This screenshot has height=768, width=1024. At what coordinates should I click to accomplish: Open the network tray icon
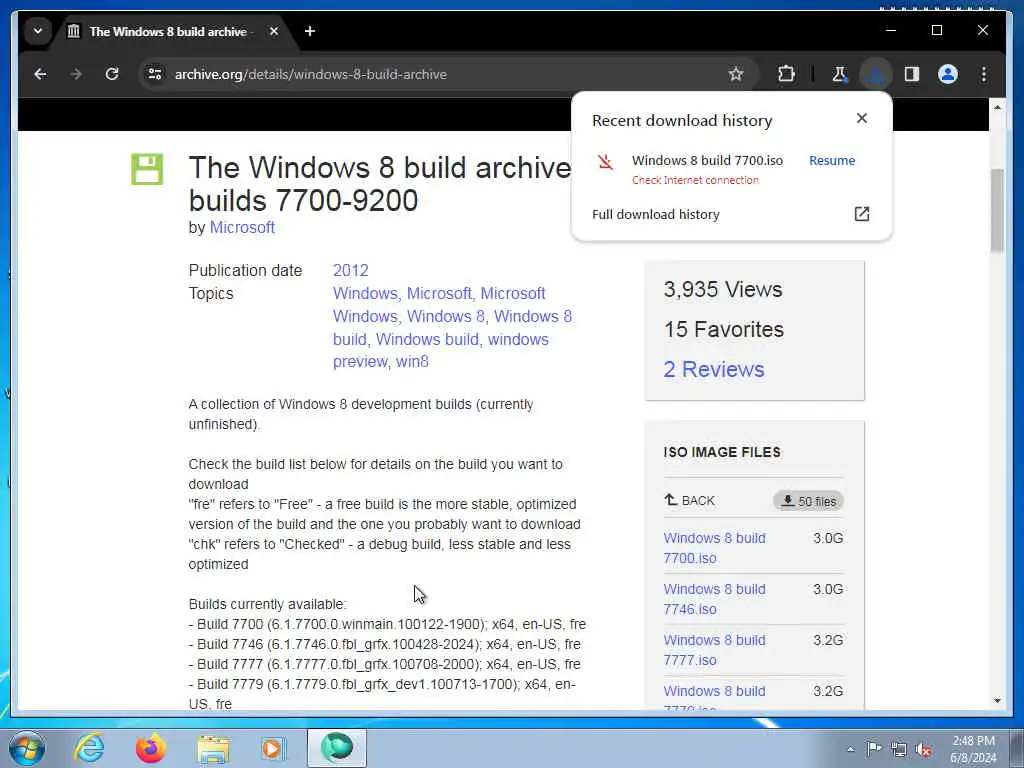(x=899, y=749)
